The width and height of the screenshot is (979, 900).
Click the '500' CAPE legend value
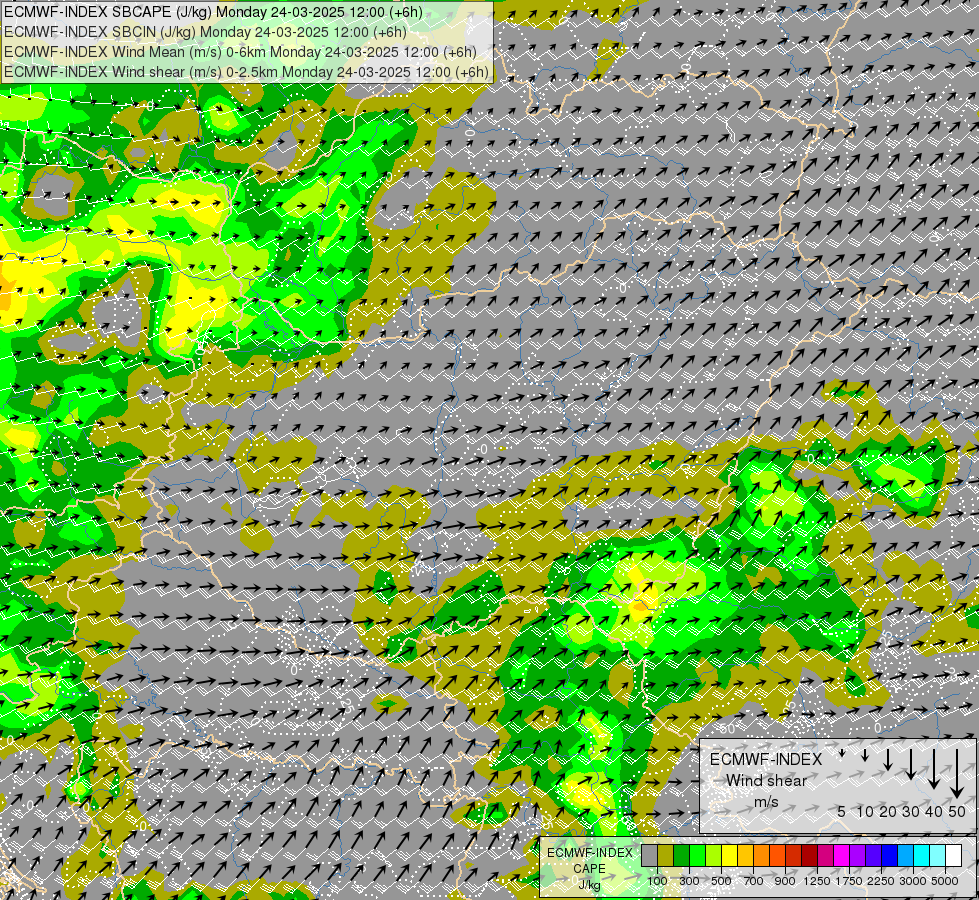tap(721, 881)
